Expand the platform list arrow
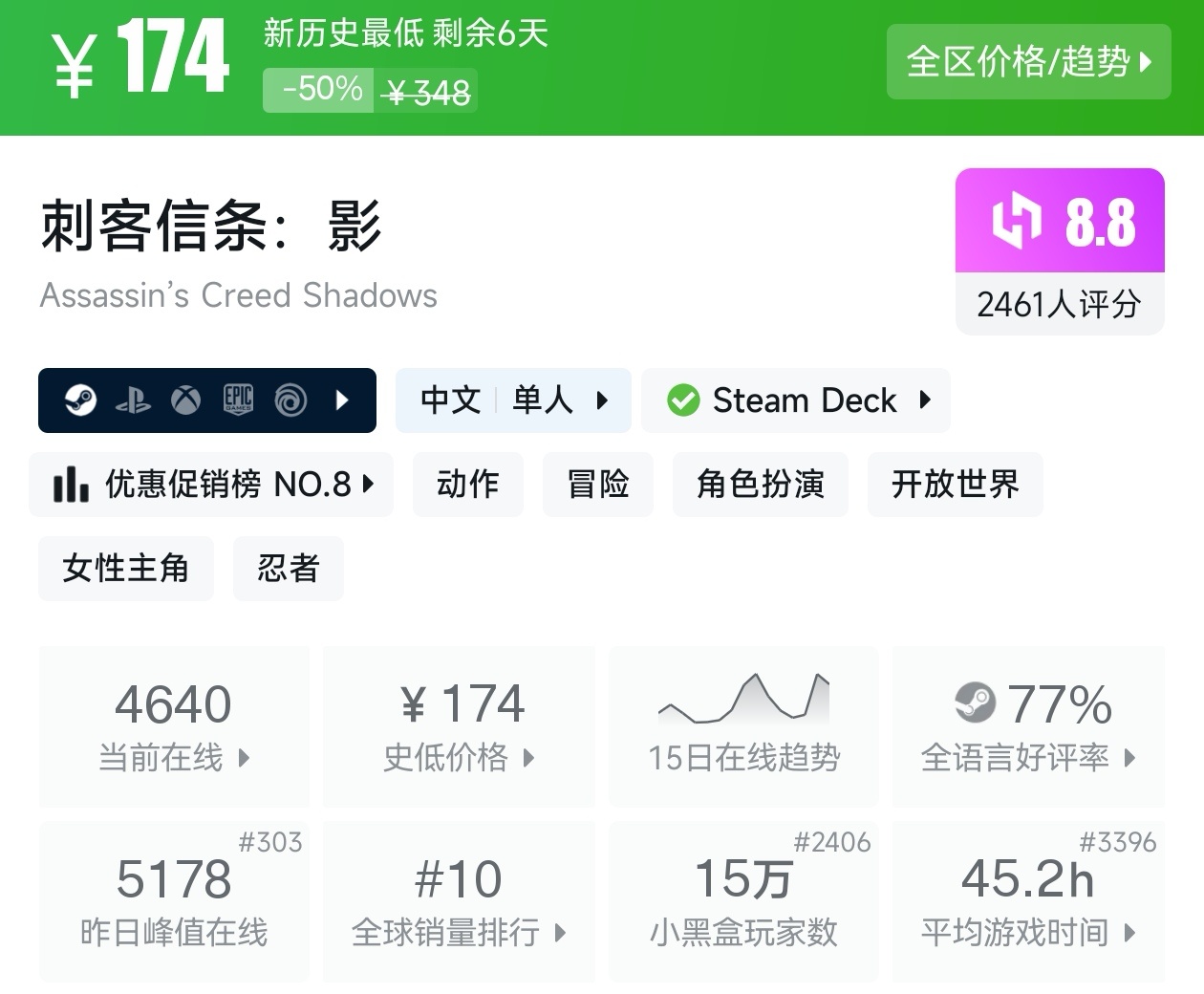The height and width of the screenshot is (994, 1204). point(343,400)
